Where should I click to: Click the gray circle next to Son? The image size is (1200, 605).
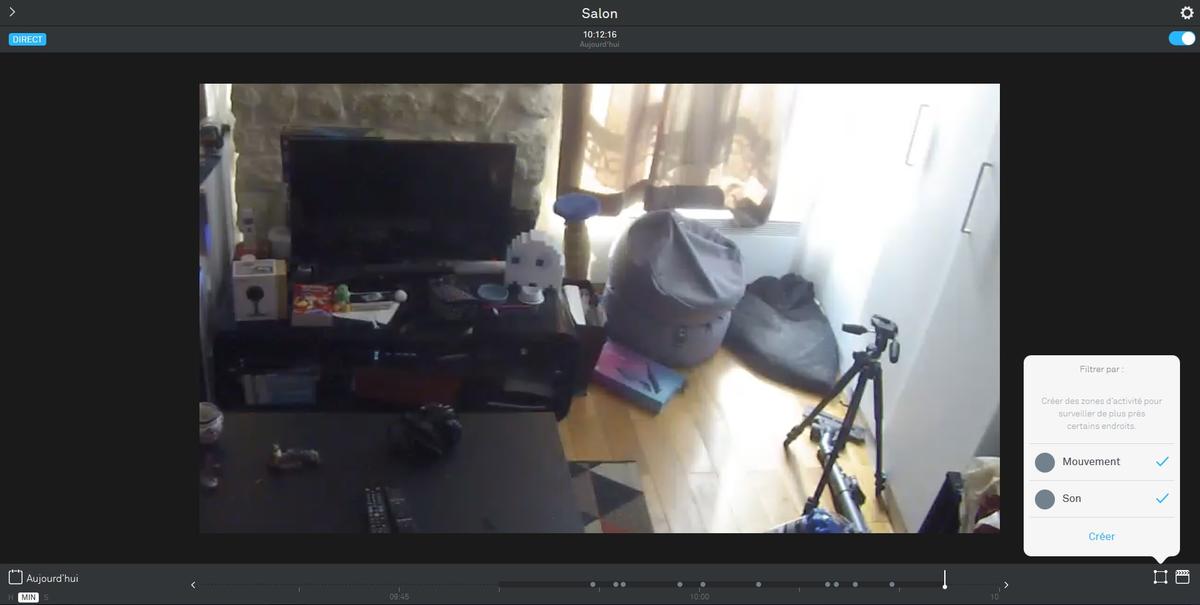tap(1045, 499)
